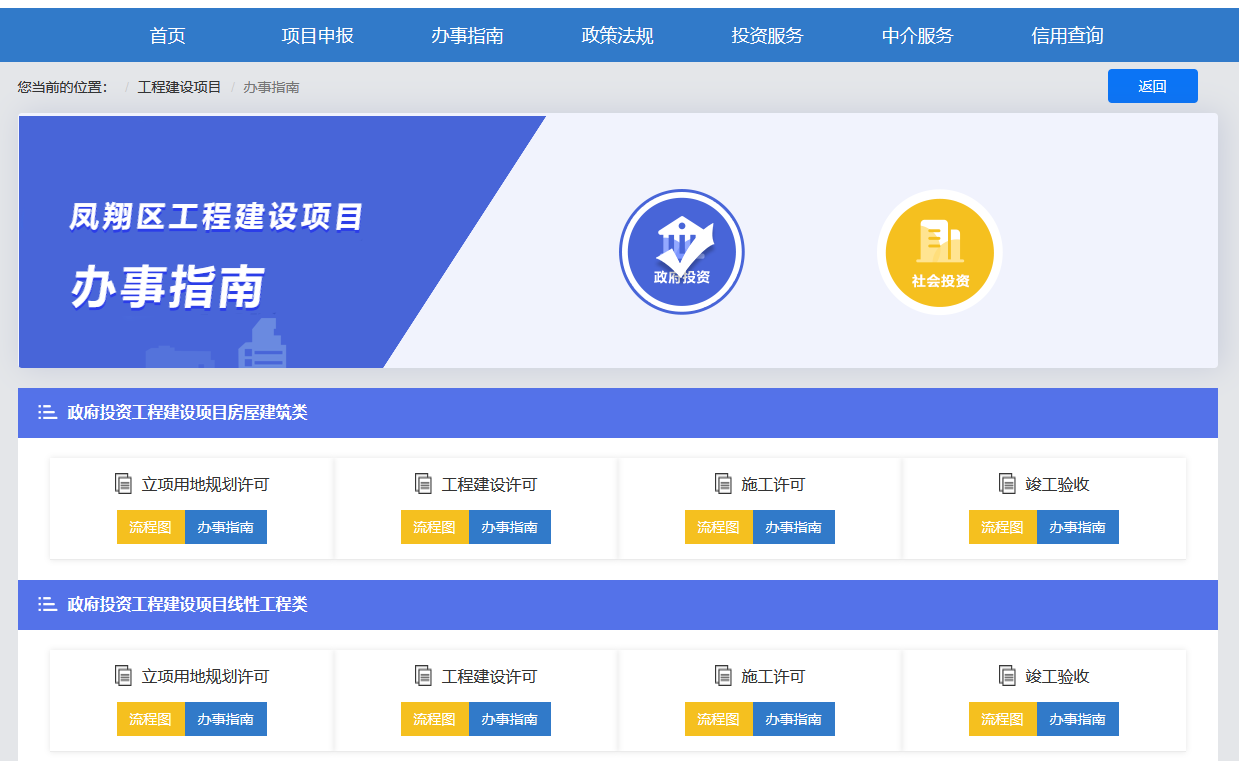1239x761 pixels.
Task: Click the 凤翔区工程建设项目 banner heading
Action: coord(216,216)
